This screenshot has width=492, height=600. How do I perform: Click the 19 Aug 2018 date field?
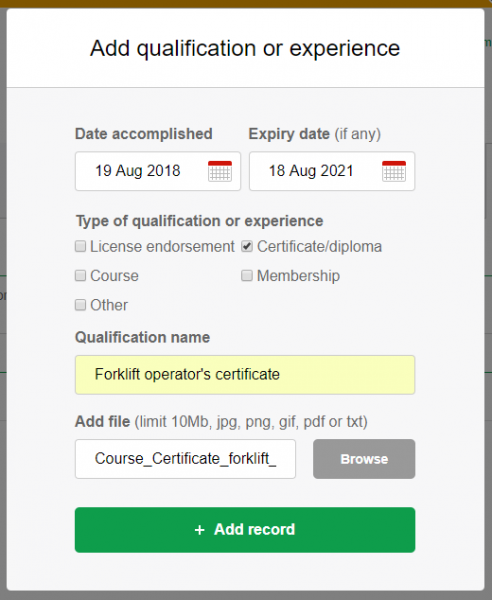pyautogui.click(x=158, y=171)
